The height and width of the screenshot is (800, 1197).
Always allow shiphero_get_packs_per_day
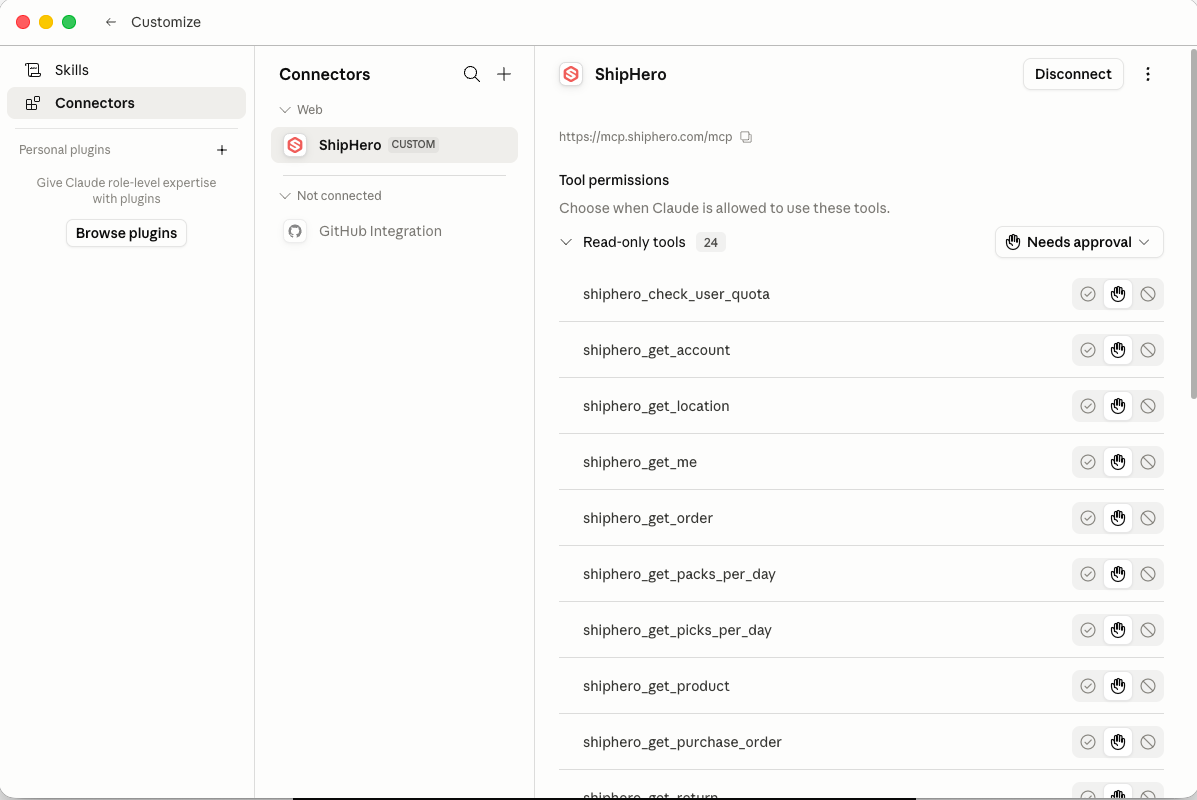click(x=1088, y=574)
